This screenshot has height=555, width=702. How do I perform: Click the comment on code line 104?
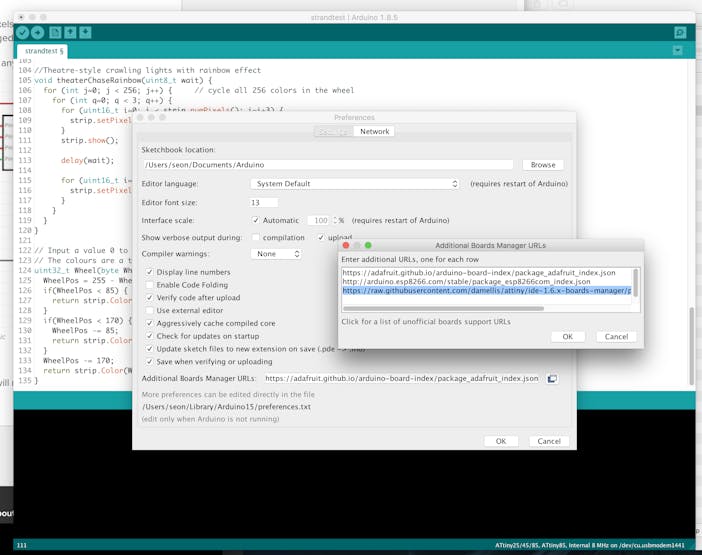(147, 70)
